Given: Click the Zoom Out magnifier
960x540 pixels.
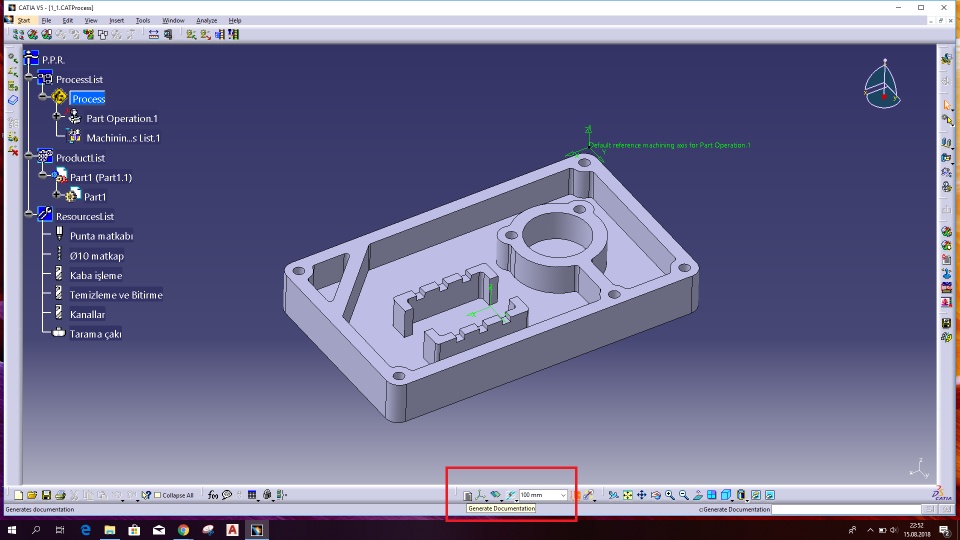Looking at the screenshot, I should pos(684,495).
